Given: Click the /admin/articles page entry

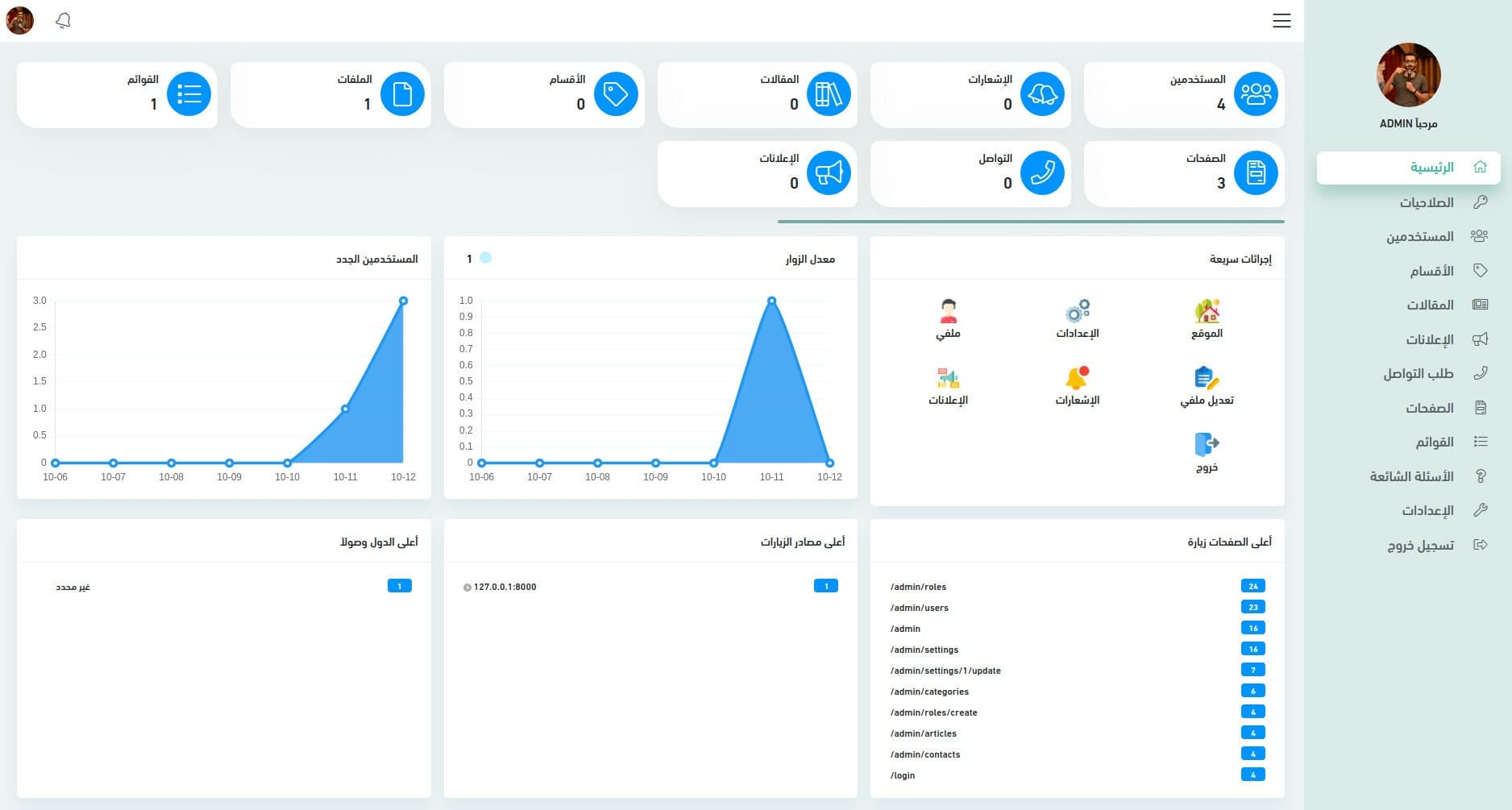Looking at the screenshot, I should (923, 733).
